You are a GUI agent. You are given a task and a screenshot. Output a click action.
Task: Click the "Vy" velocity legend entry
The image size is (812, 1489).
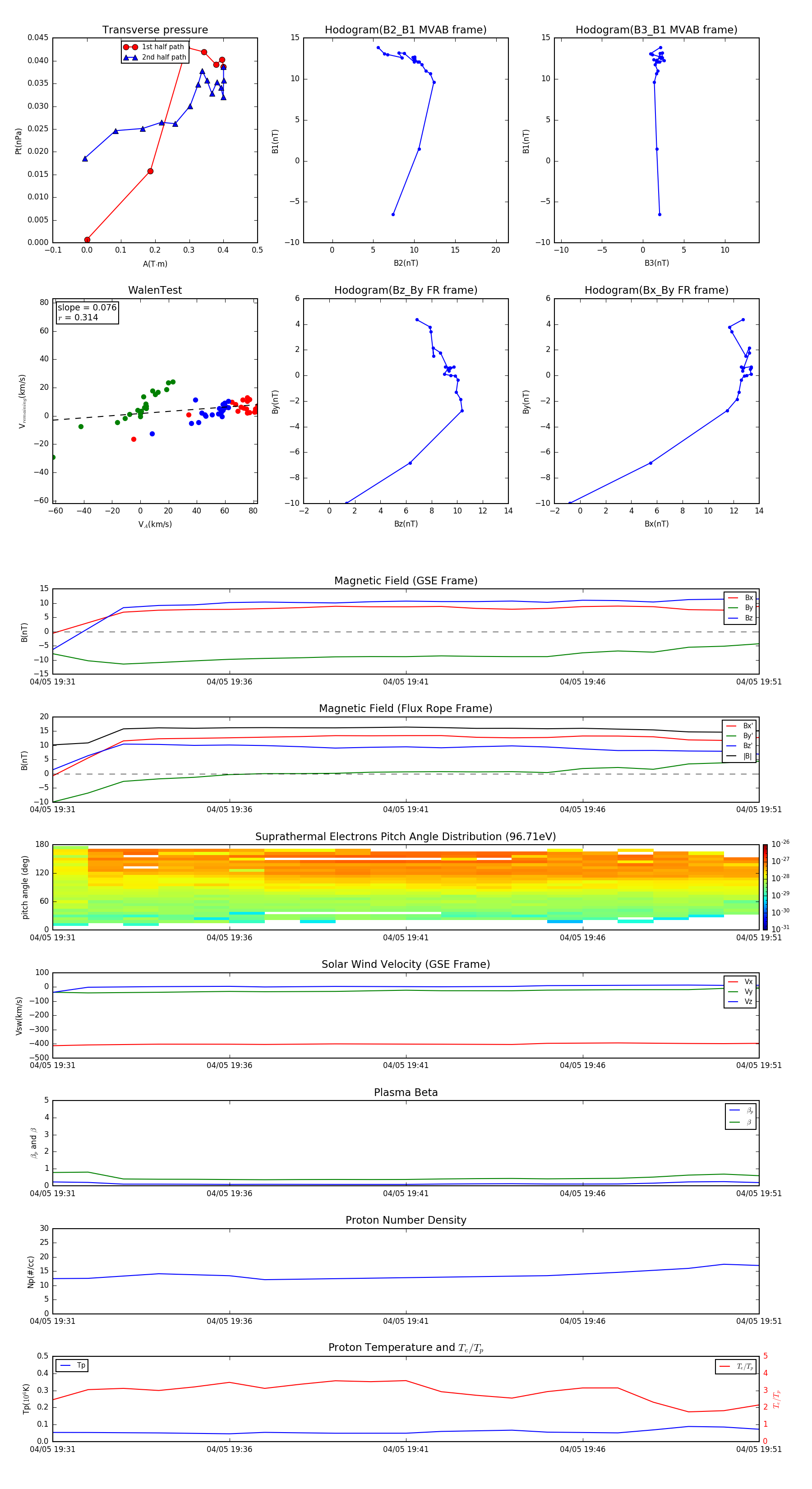click(741, 991)
